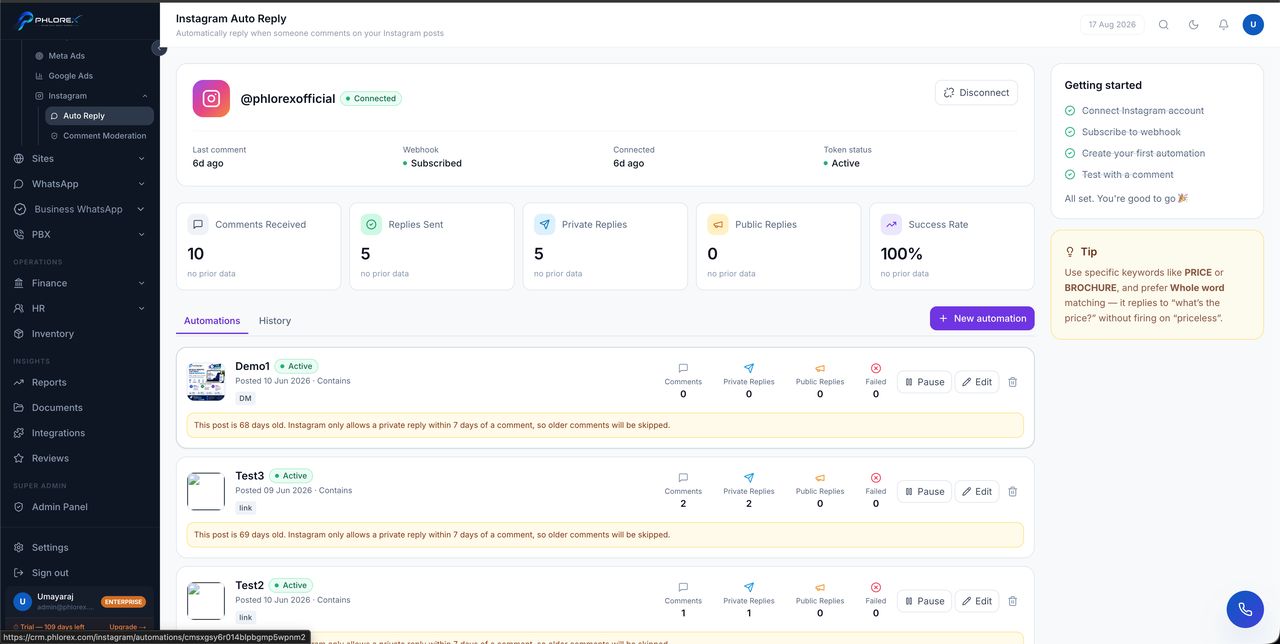Click the Demo1 Failed count icon
The width and height of the screenshot is (1280, 644).
tap(876, 368)
